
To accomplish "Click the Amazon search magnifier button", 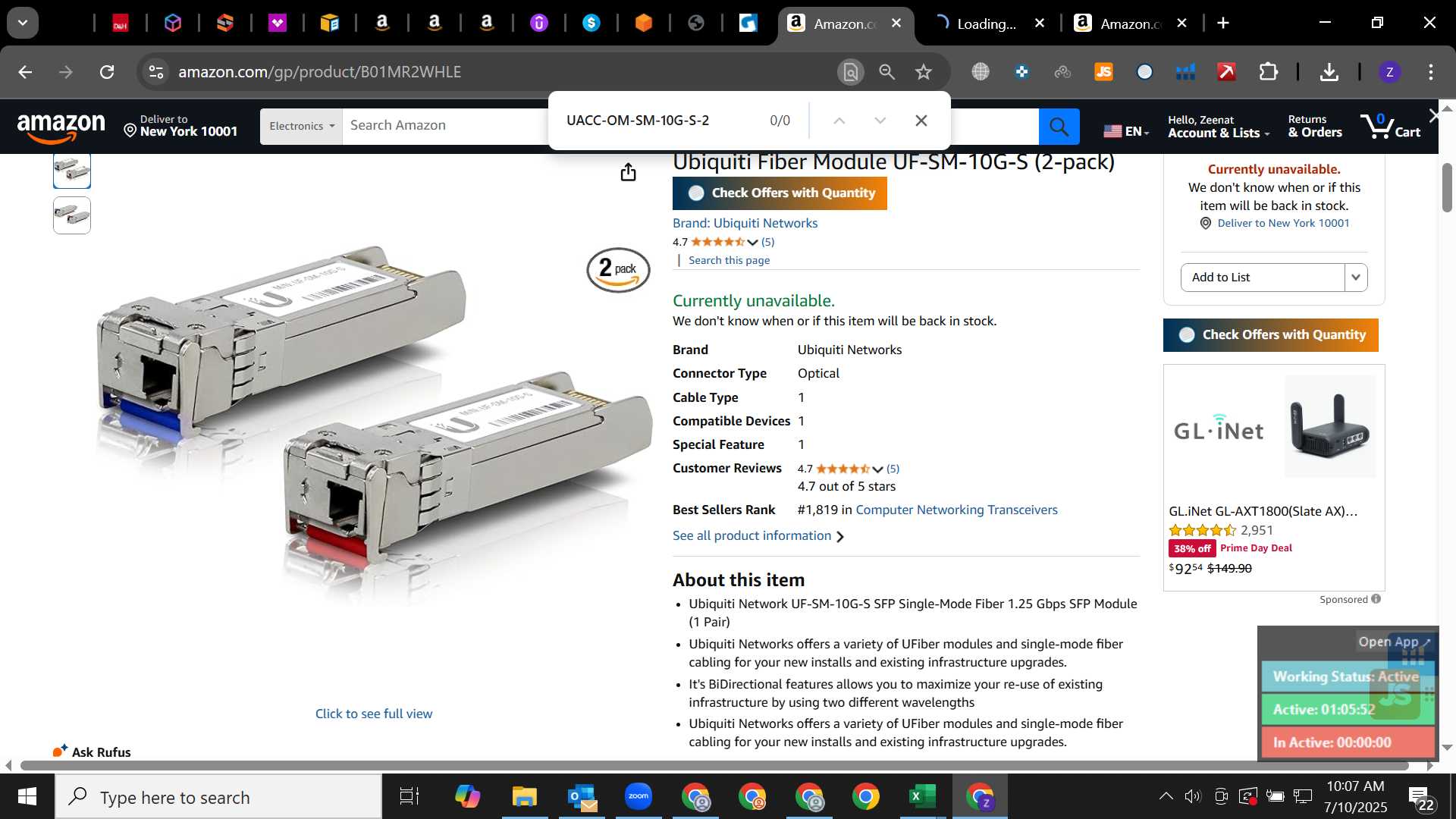I will pos(1059,127).
